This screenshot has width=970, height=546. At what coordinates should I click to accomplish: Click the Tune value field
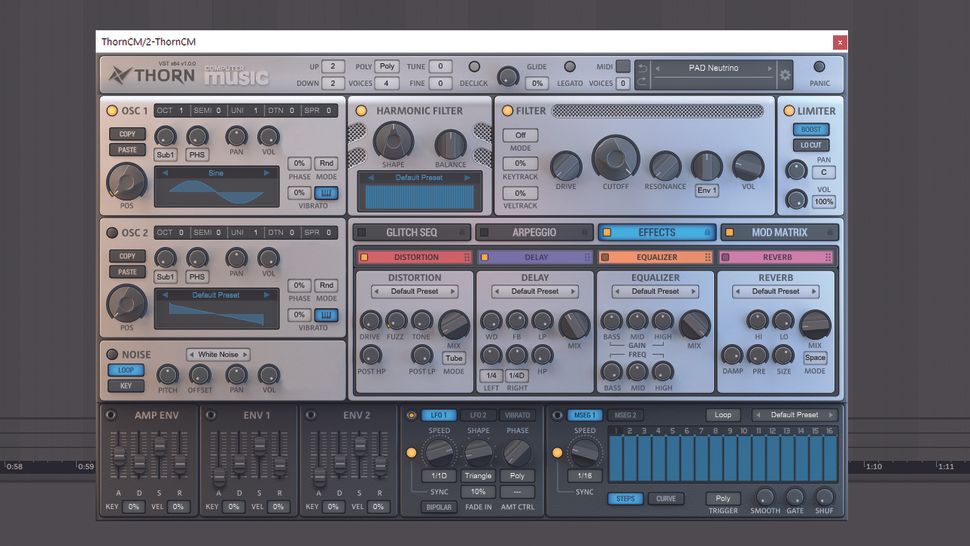click(440, 66)
